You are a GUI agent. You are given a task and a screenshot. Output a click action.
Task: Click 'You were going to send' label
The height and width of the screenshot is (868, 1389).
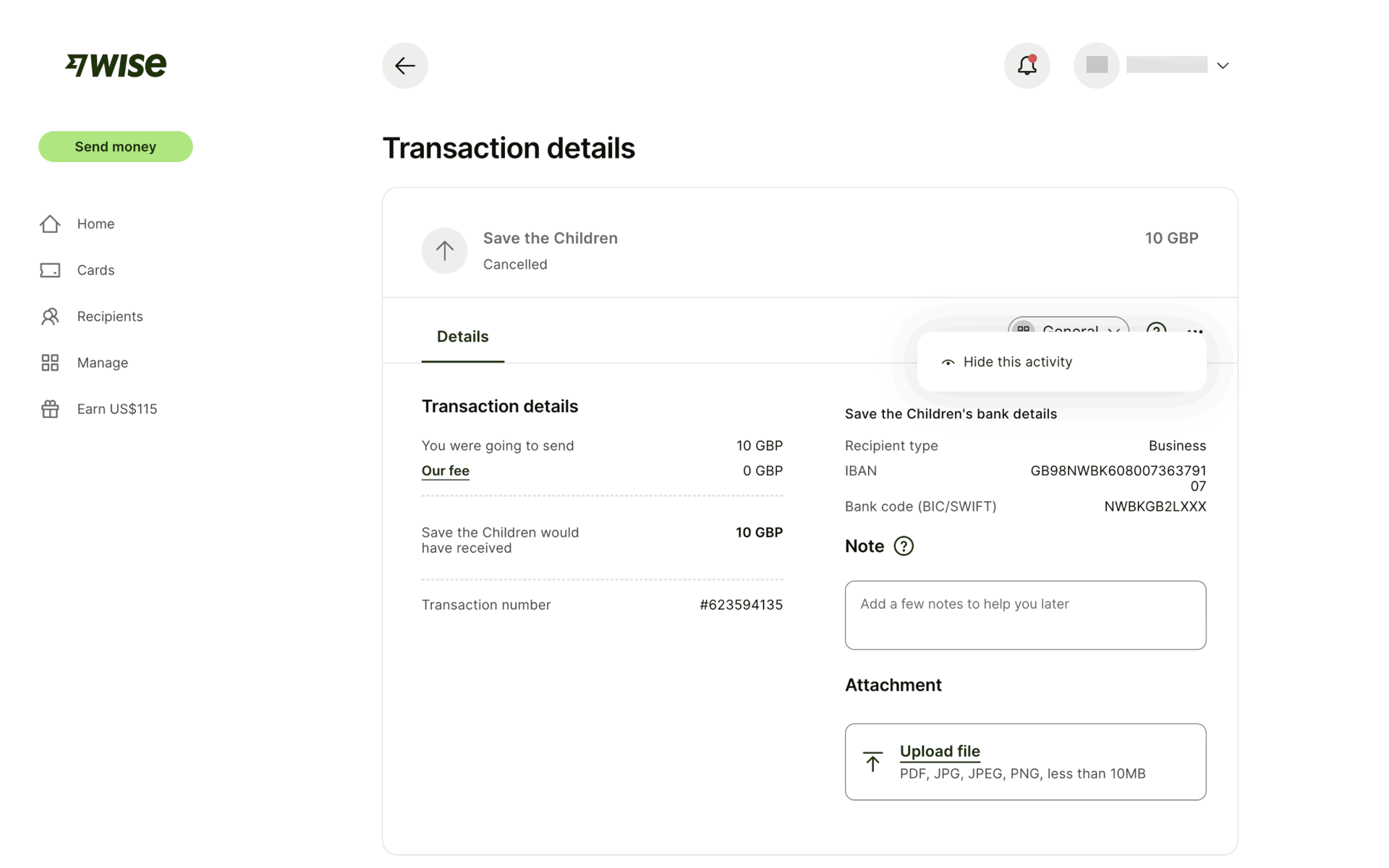498,446
